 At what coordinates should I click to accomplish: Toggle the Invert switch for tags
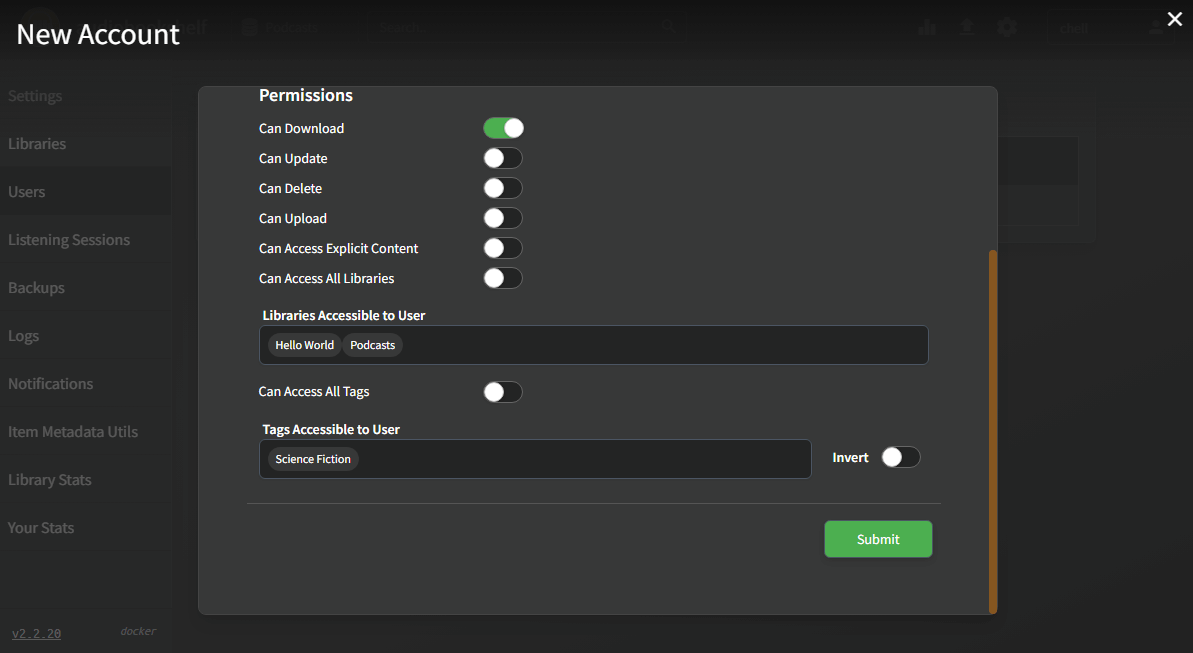[901, 457]
